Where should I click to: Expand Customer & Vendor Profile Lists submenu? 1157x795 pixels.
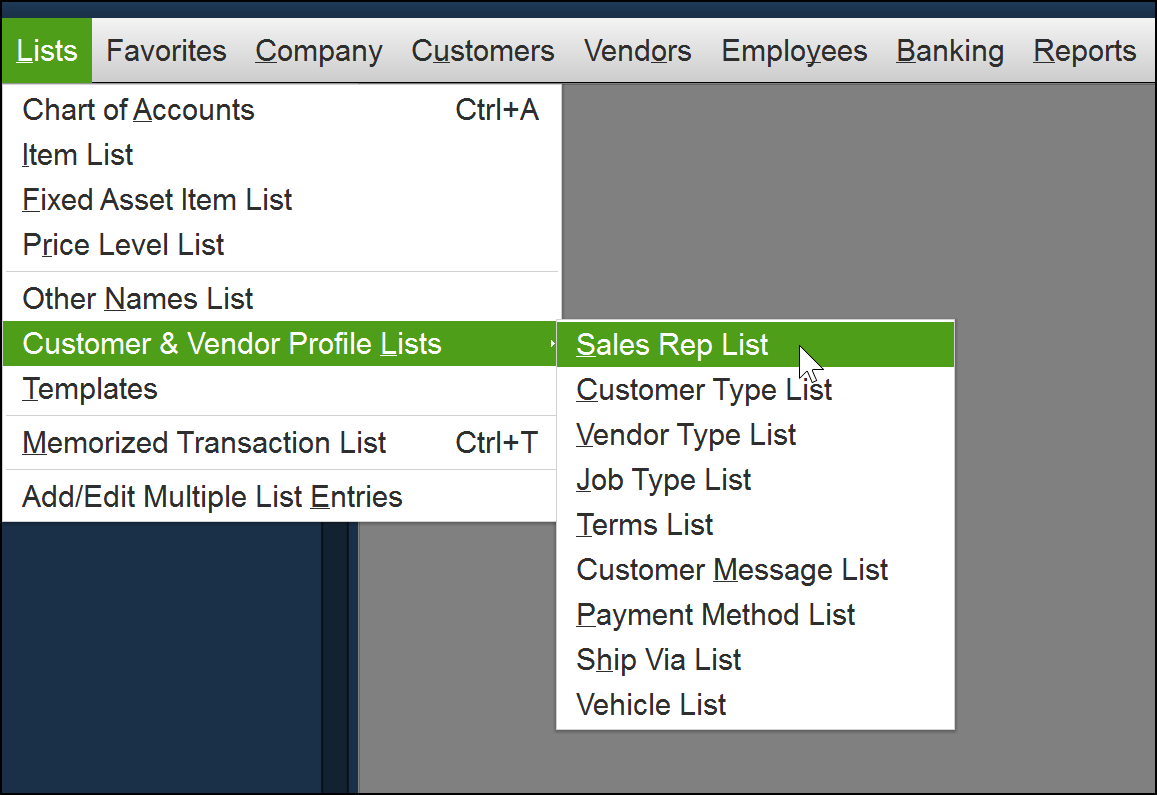280,344
